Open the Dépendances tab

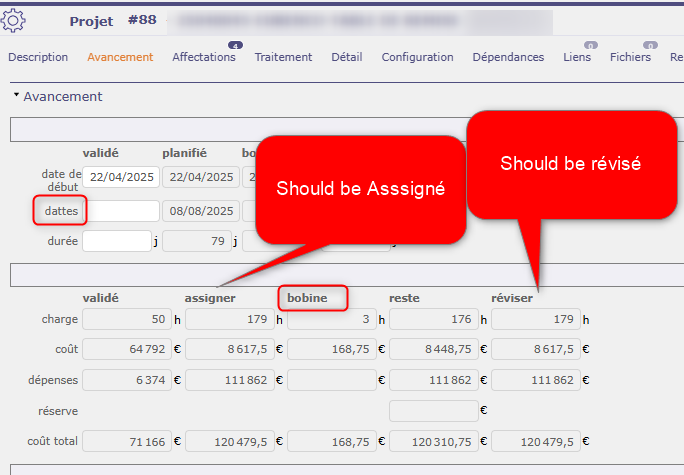[508, 58]
